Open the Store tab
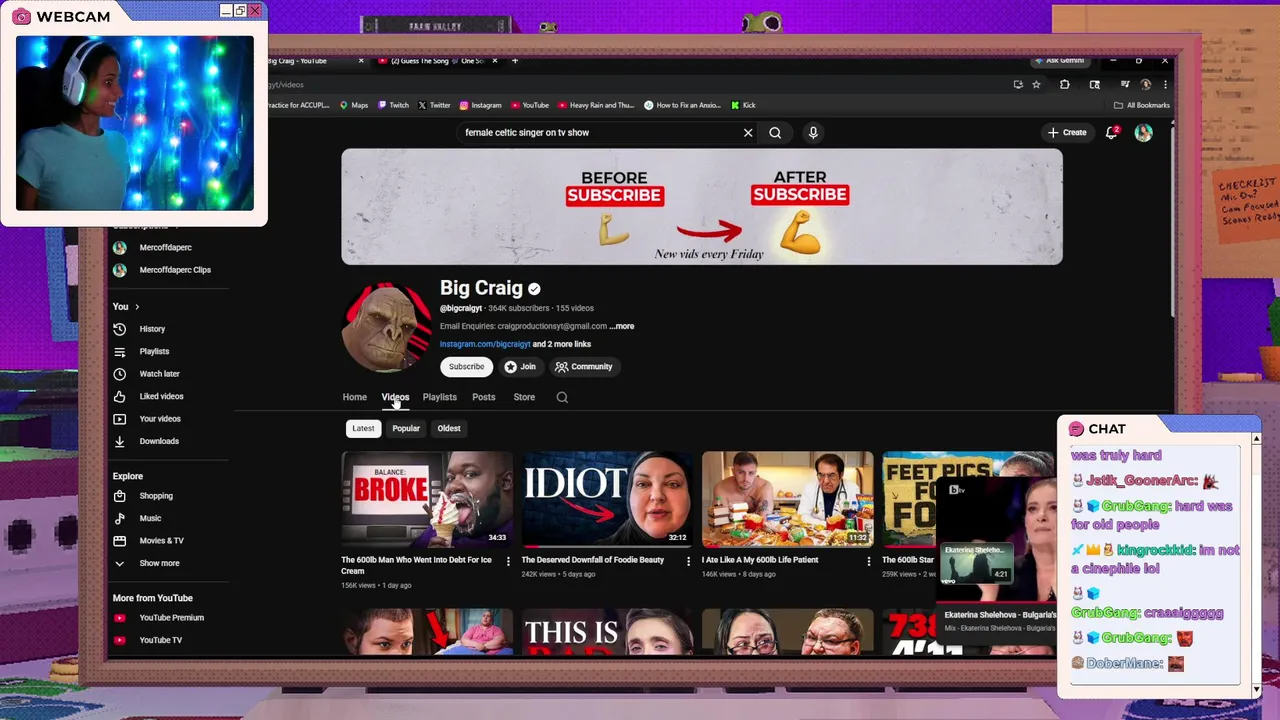 point(524,397)
